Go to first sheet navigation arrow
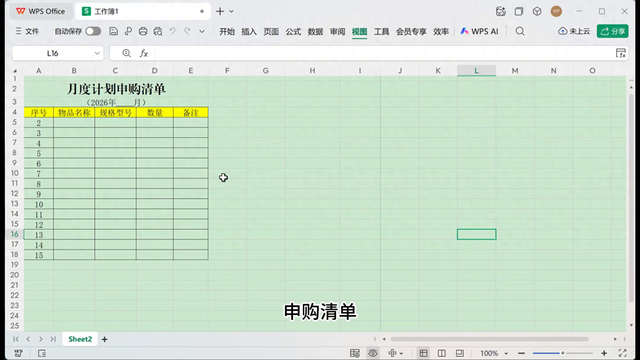This screenshot has width=640, height=360. click(x=16, y=339)
